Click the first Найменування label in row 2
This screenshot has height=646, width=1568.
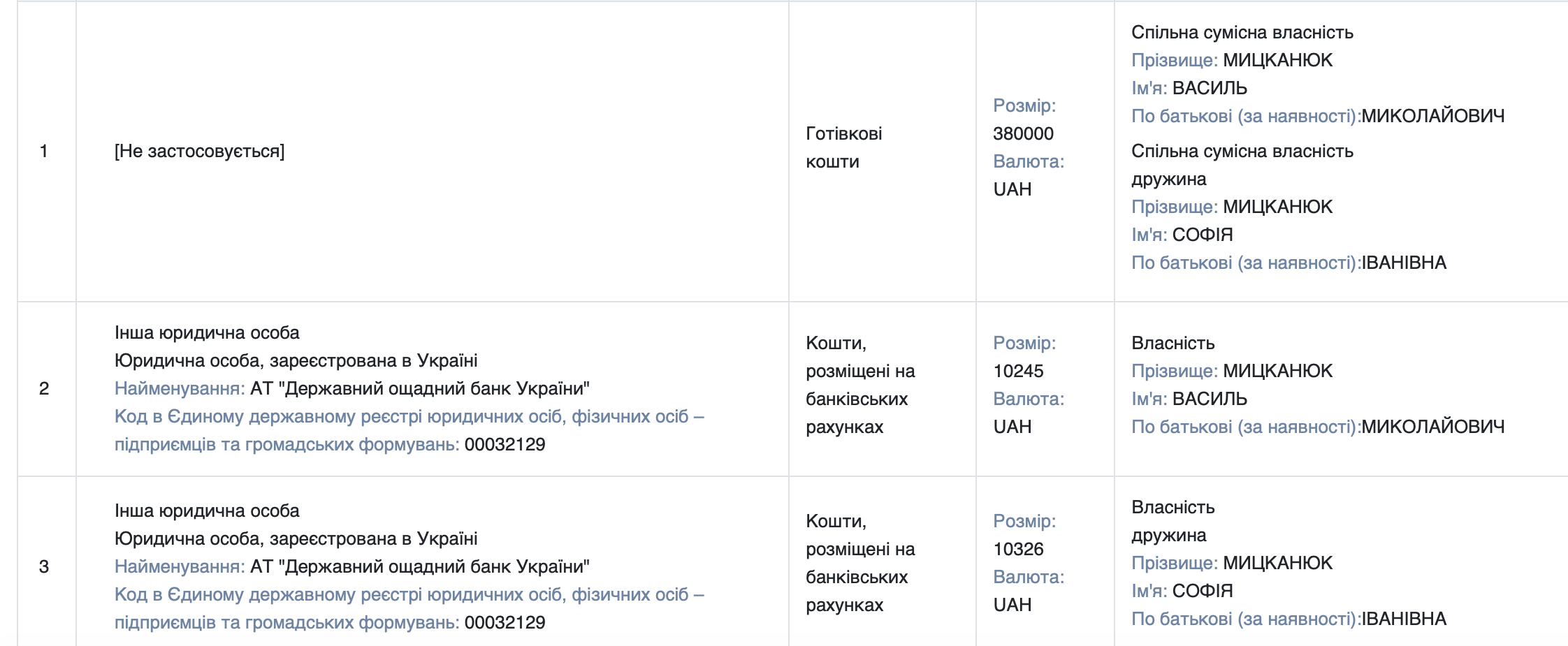[180, 388]
